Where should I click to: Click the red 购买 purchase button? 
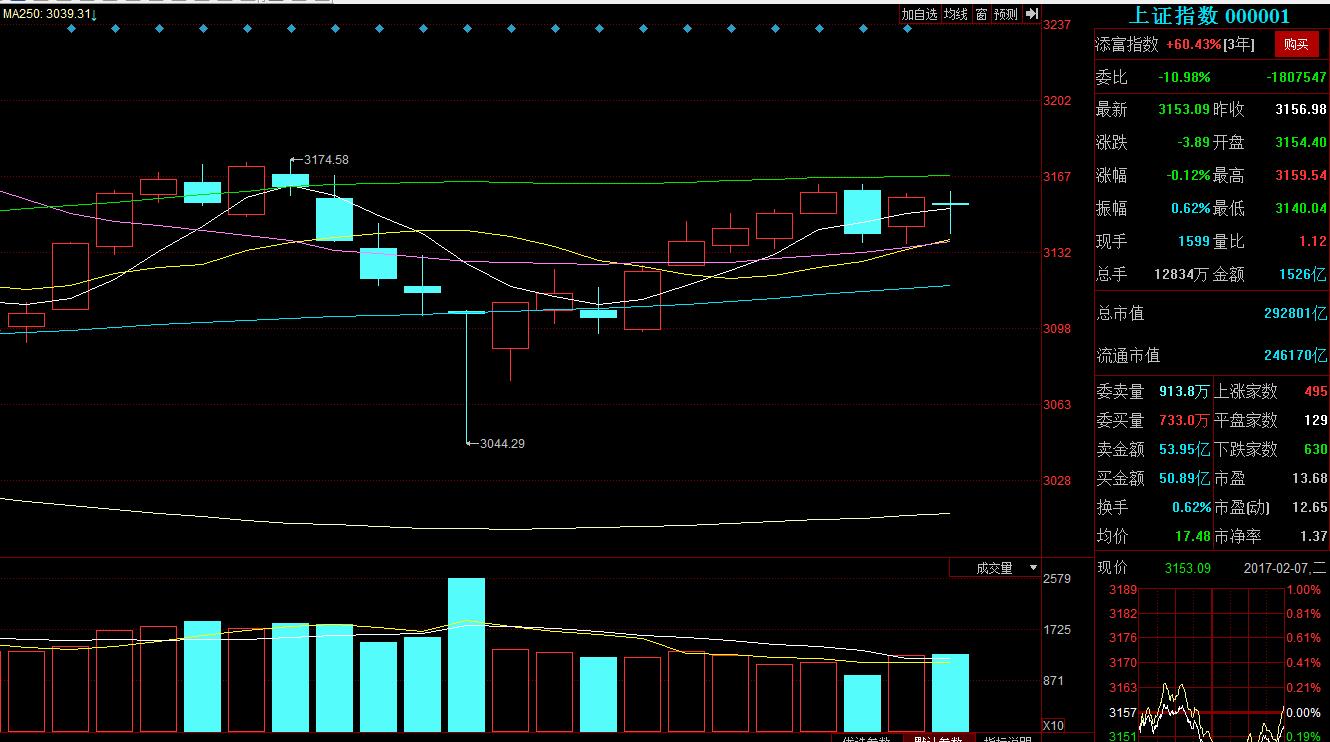1296,44
